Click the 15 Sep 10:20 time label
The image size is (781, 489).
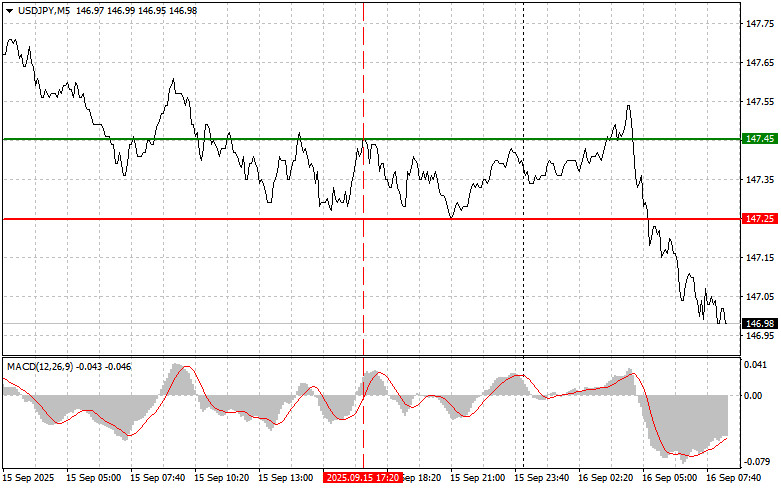pos(222,478)
